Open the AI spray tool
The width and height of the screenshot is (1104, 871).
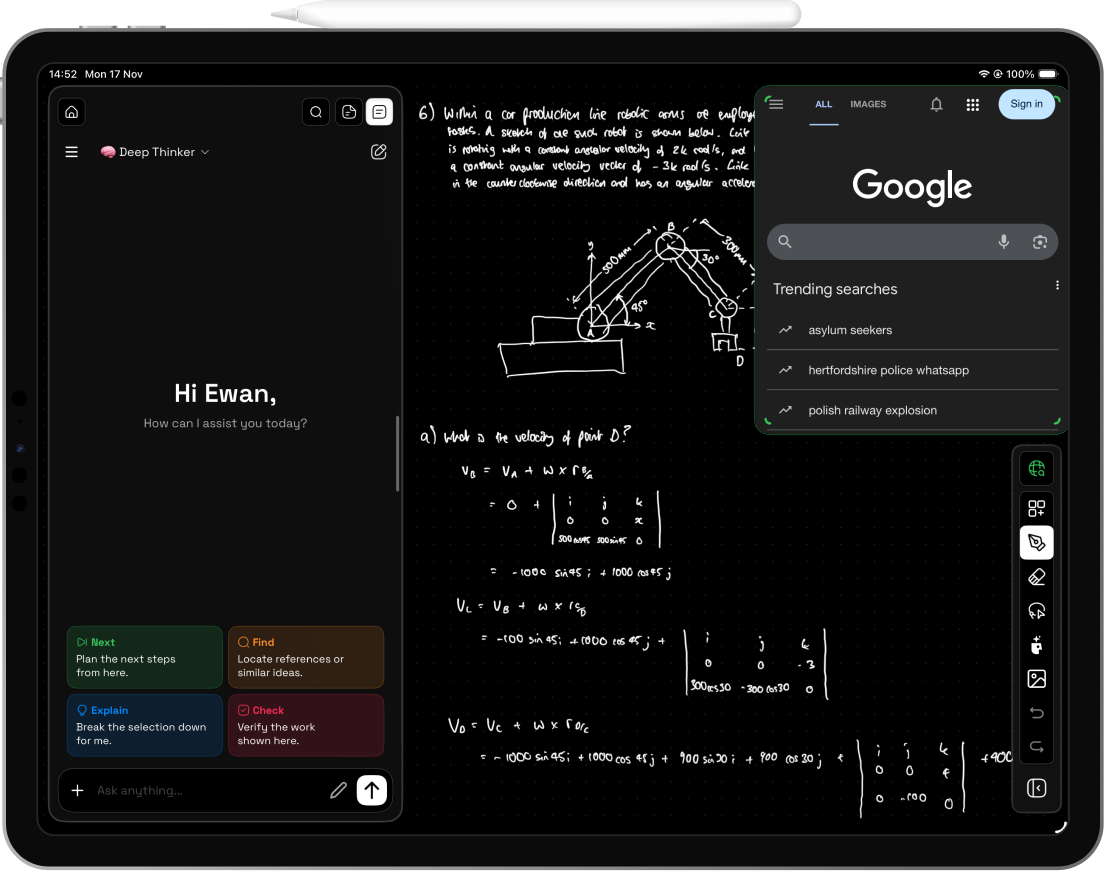point(1036,645)
